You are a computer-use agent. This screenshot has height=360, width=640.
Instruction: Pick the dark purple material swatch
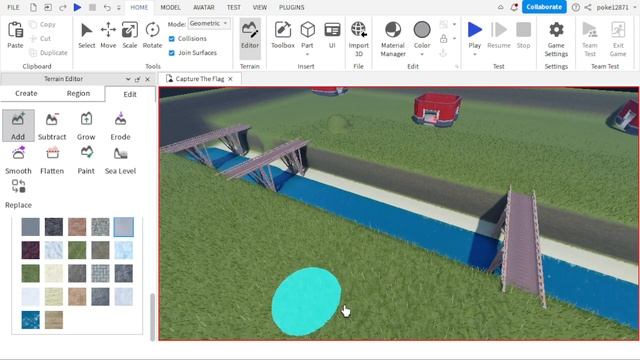point(31,250)
